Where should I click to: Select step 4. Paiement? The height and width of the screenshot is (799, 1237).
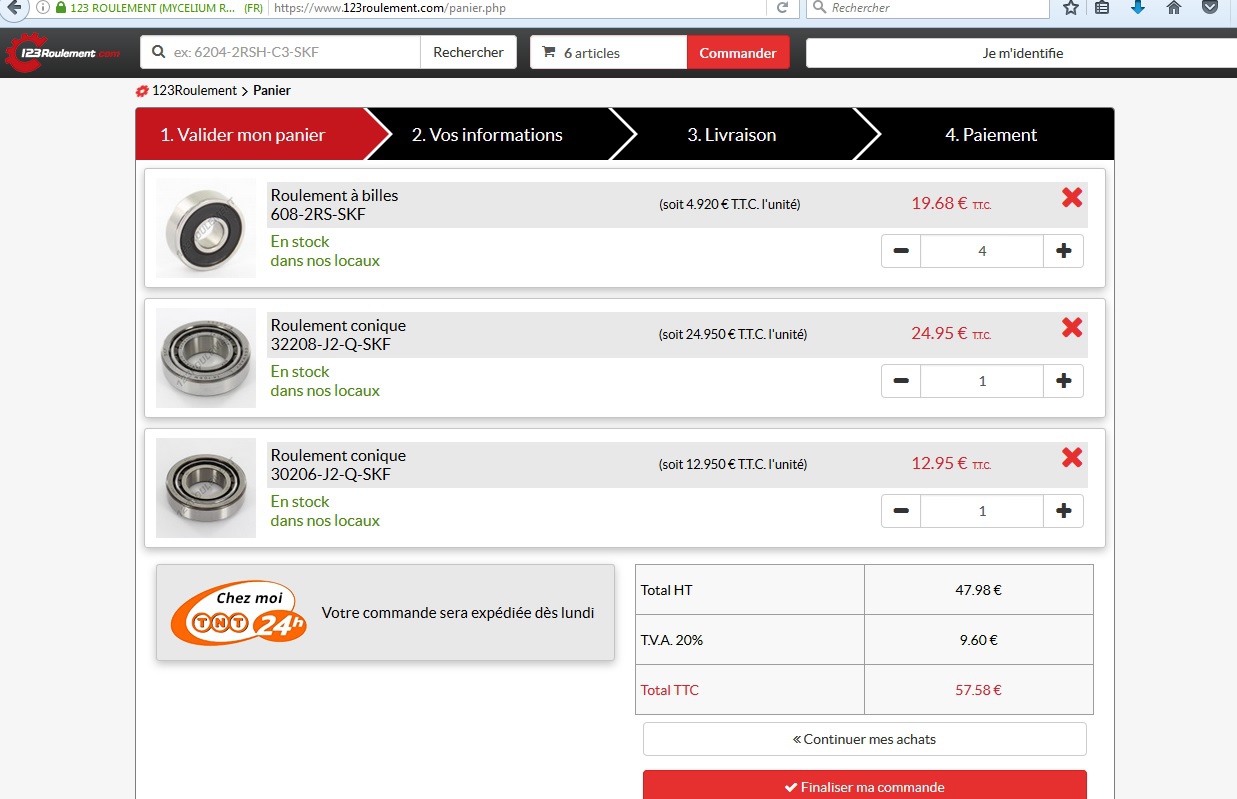click(991, 134)
